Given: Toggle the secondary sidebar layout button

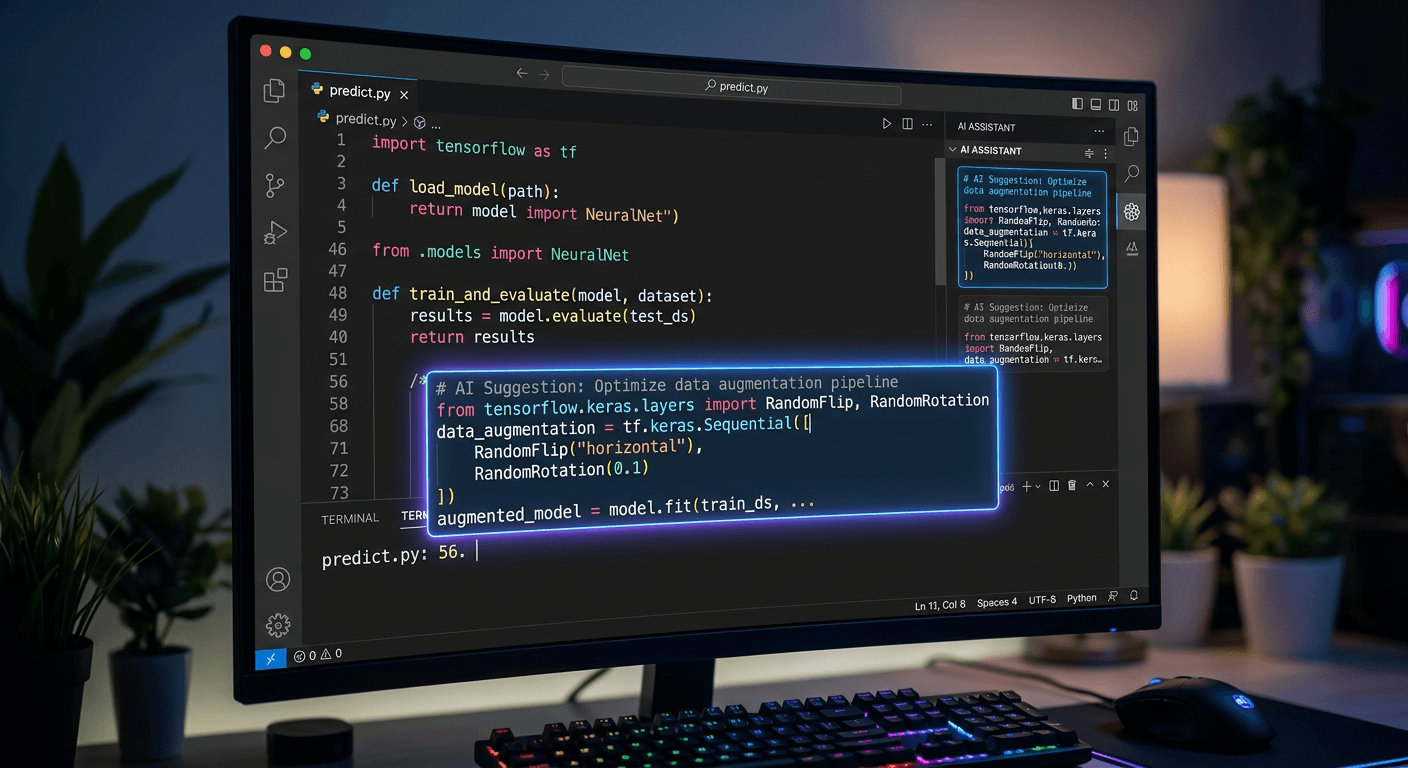Looking at the screenshot, I should coord(1115,104).
